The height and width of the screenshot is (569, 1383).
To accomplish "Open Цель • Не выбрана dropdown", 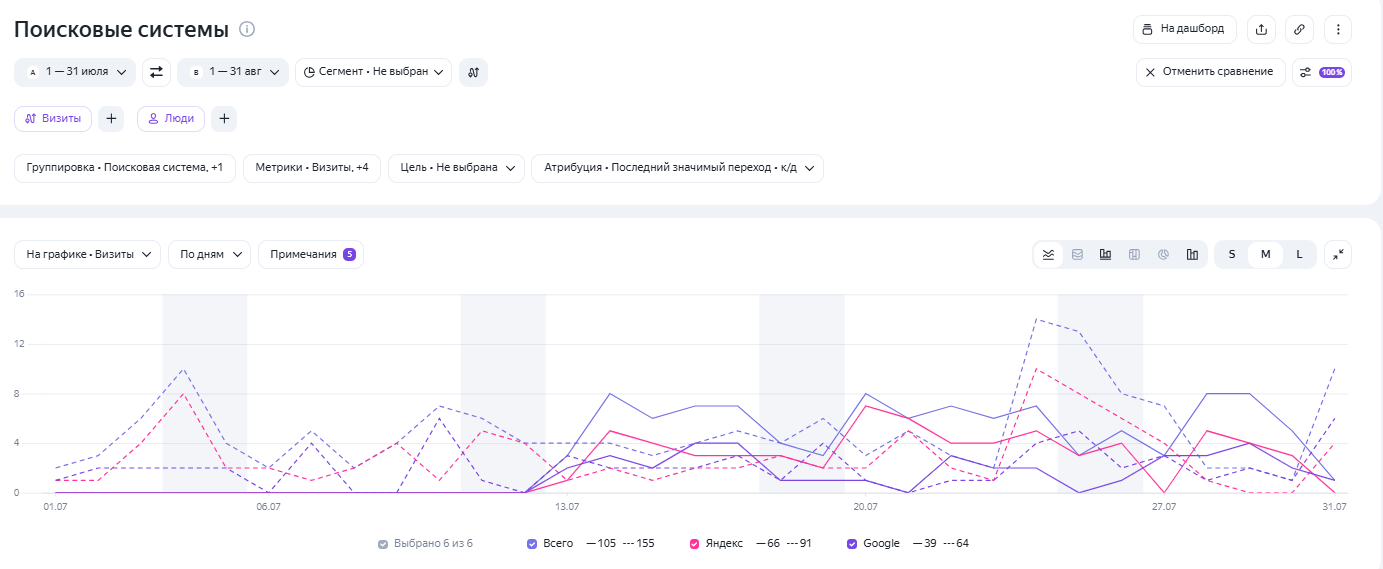I will click(x=456, y=168).
